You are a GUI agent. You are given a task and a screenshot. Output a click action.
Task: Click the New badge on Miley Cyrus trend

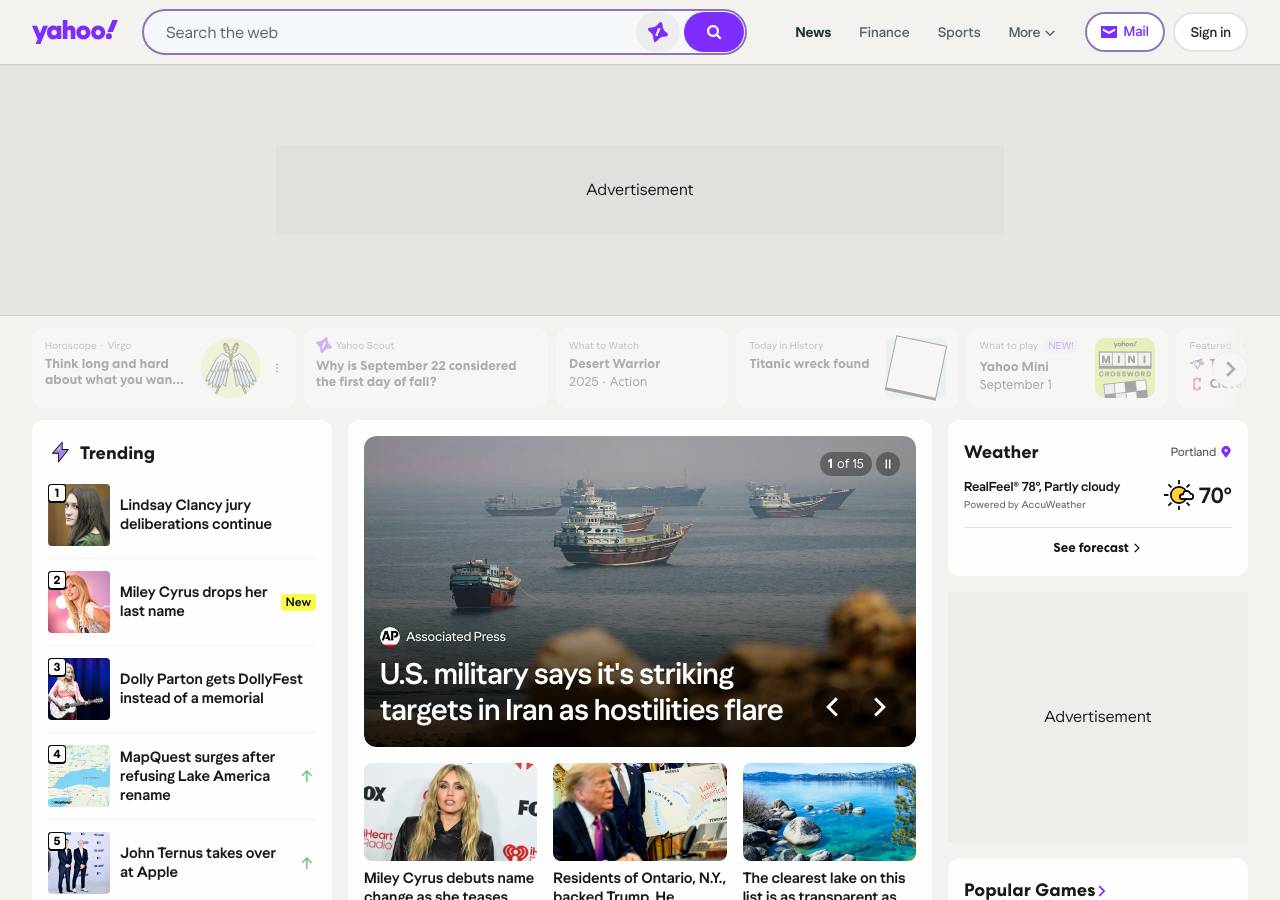(x=298, y=602)
